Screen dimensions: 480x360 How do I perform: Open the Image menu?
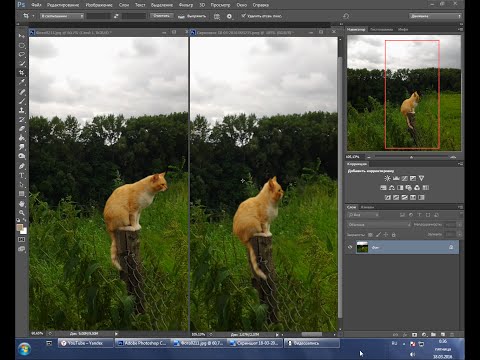click(99, 5)
